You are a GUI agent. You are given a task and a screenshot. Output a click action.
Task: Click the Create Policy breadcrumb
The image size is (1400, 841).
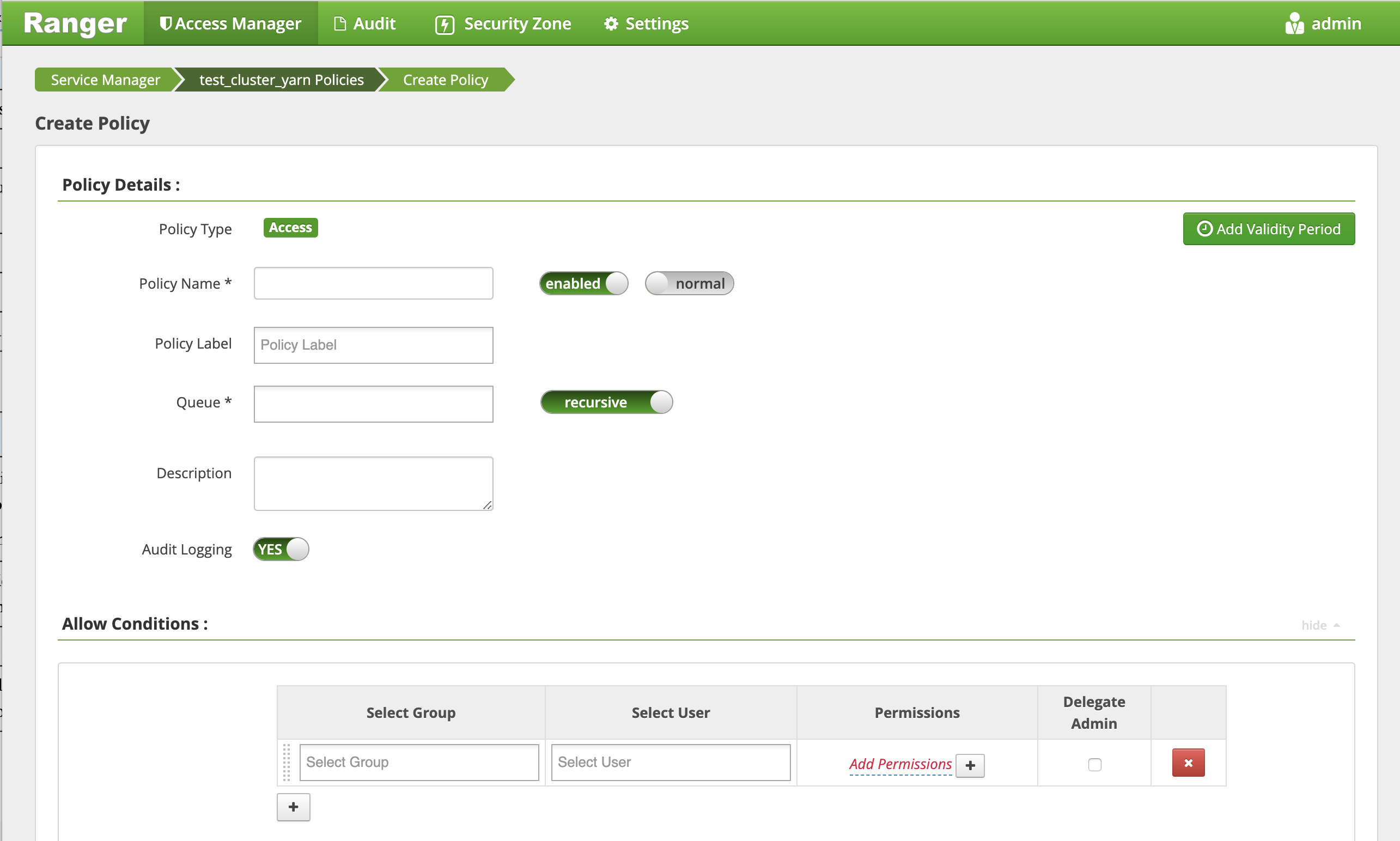tap(446, 80)
